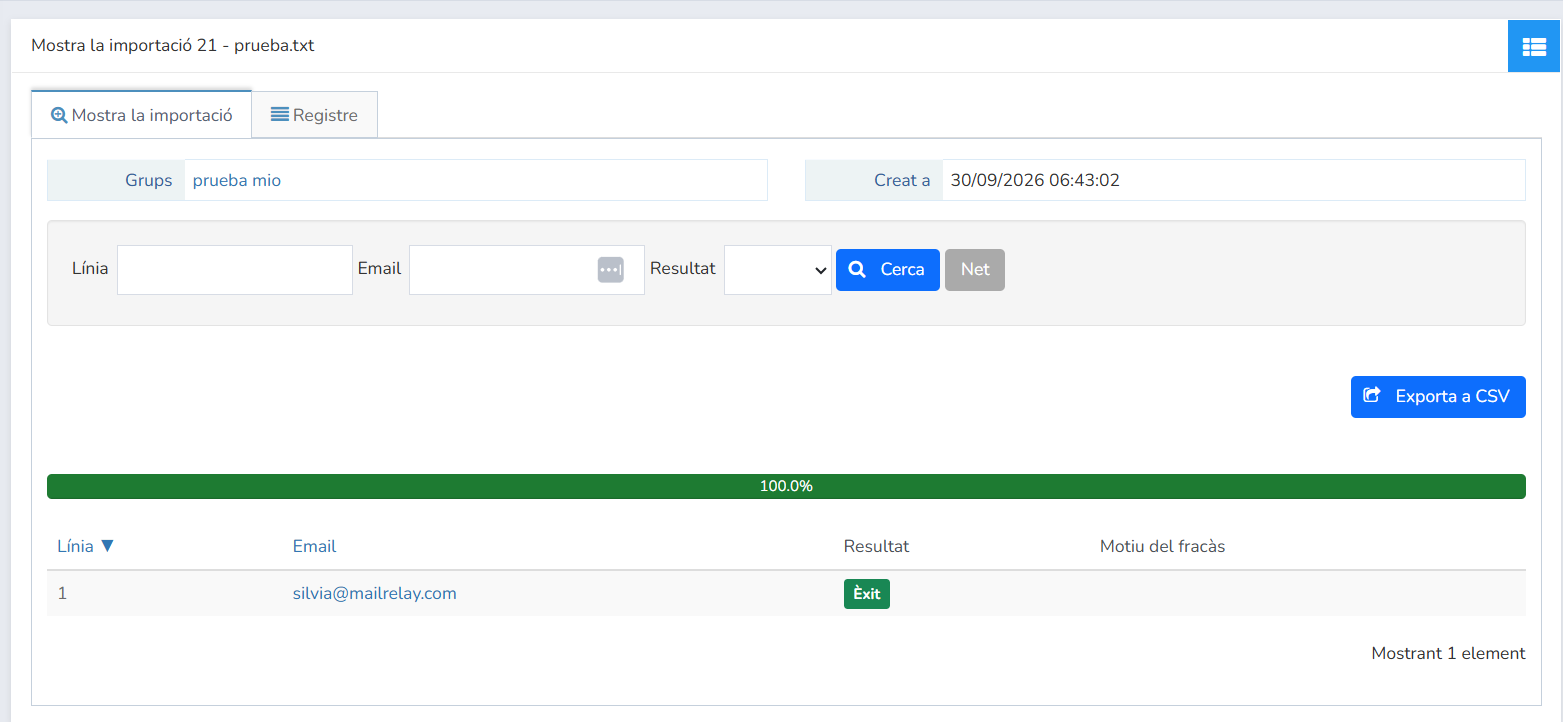Click the Resultat column header
This screenshot has height=722, width=1563.
coord(877,546)
